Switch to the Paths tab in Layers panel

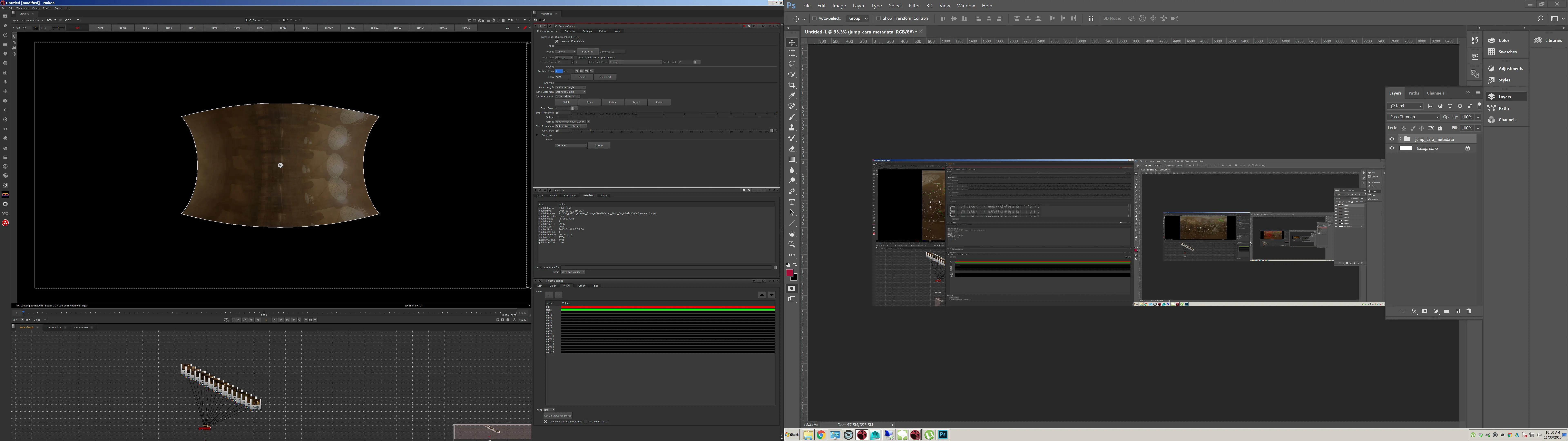(1414, 93)
